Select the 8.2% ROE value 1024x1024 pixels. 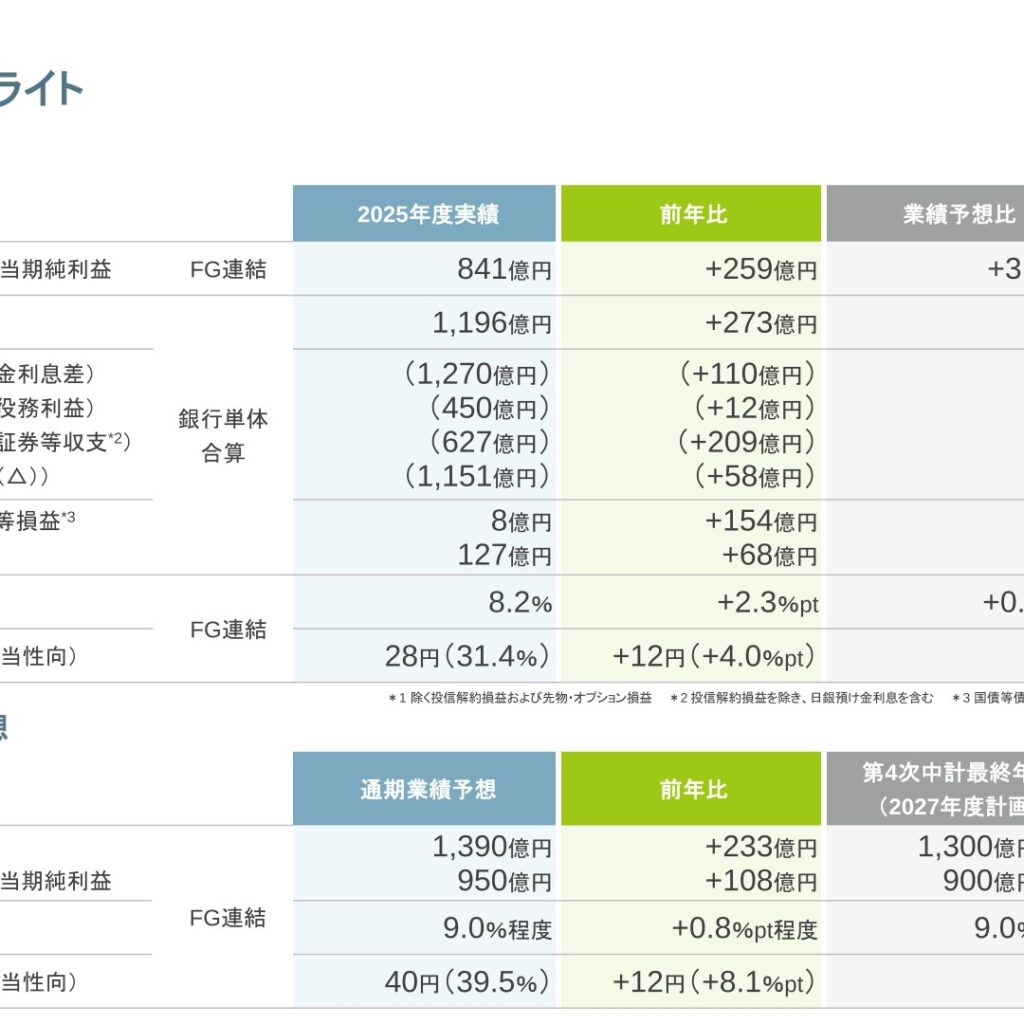pos(520,603)
